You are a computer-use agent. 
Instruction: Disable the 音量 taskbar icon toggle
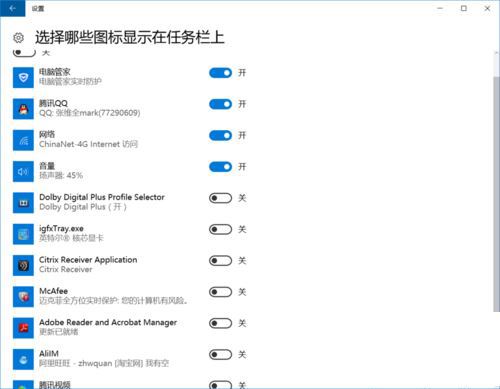[x=220, y=167]
